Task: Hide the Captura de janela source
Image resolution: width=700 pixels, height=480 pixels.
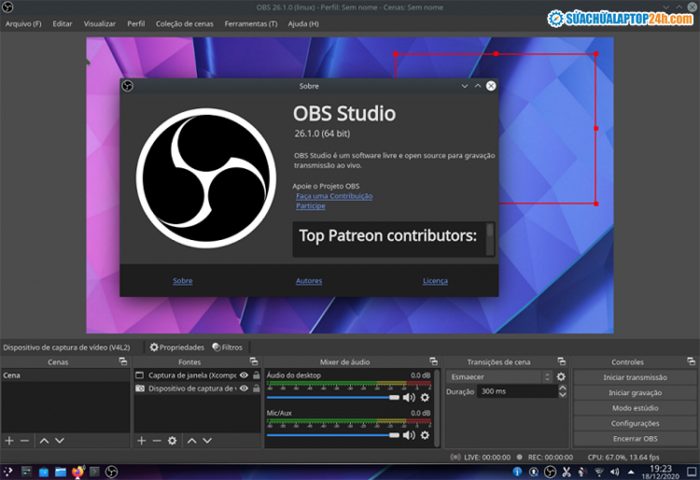Action: (243, 375)
